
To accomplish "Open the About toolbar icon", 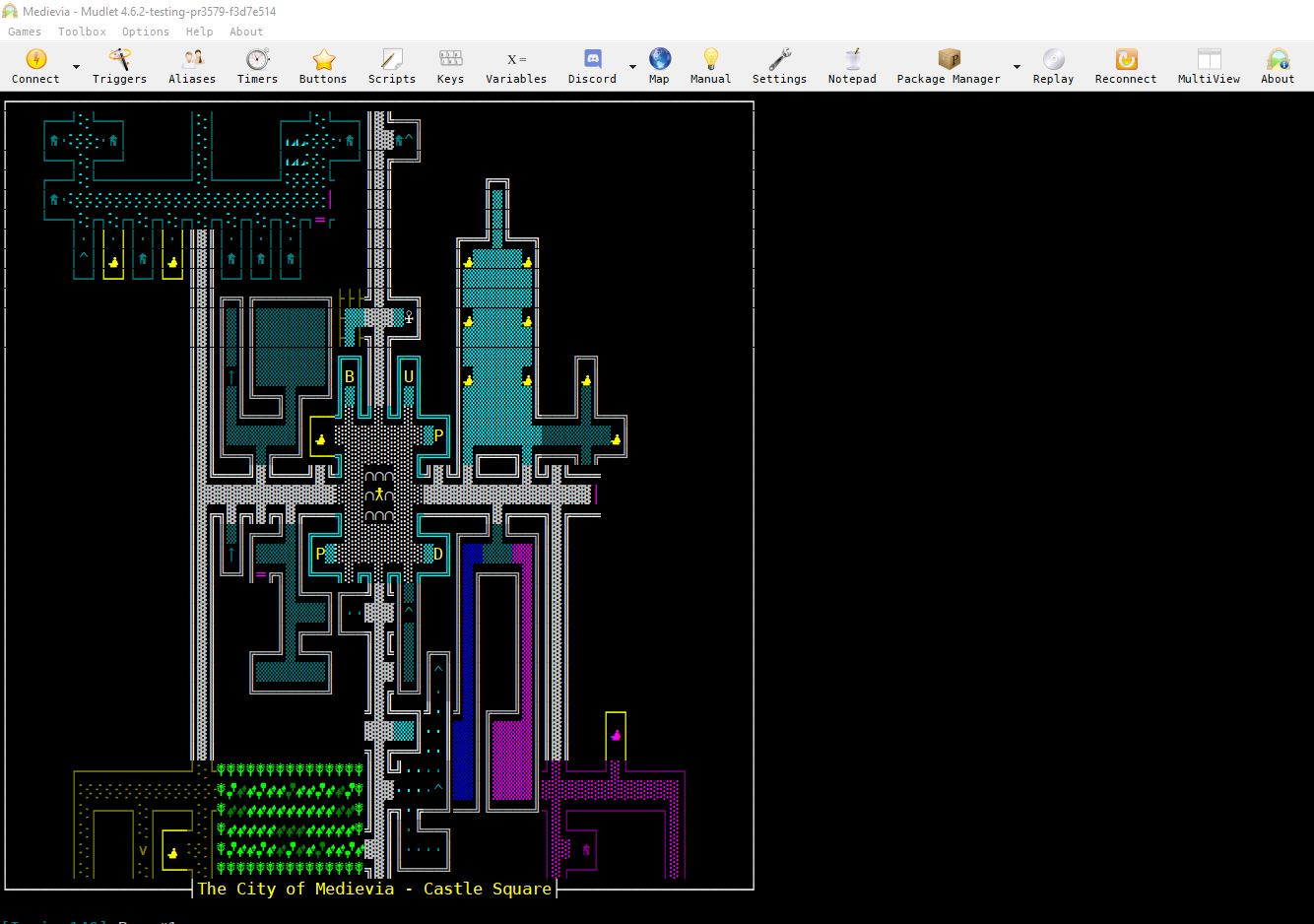I will 1278,66.
